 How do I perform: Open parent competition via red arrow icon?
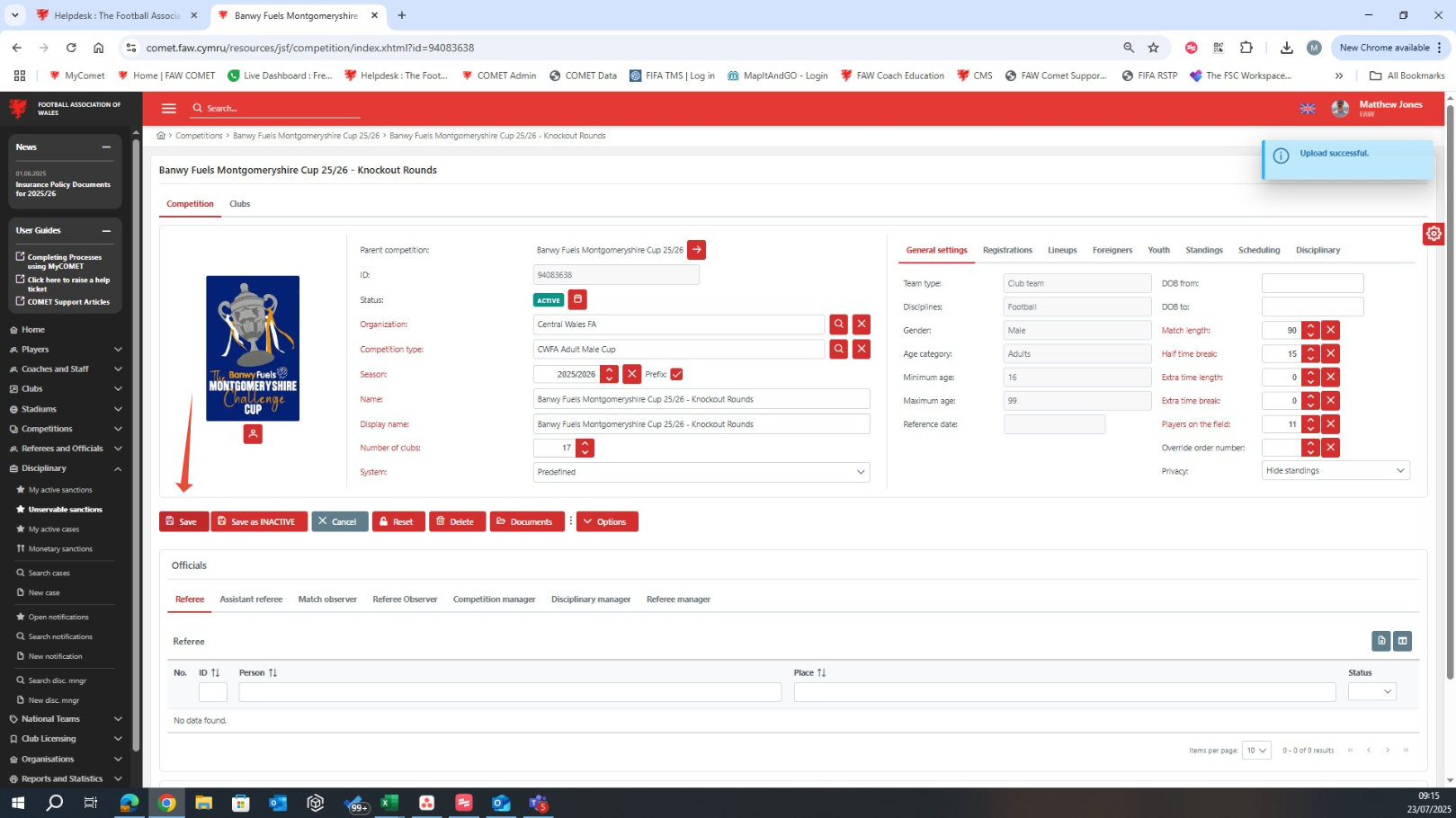(x=696, y=250)
